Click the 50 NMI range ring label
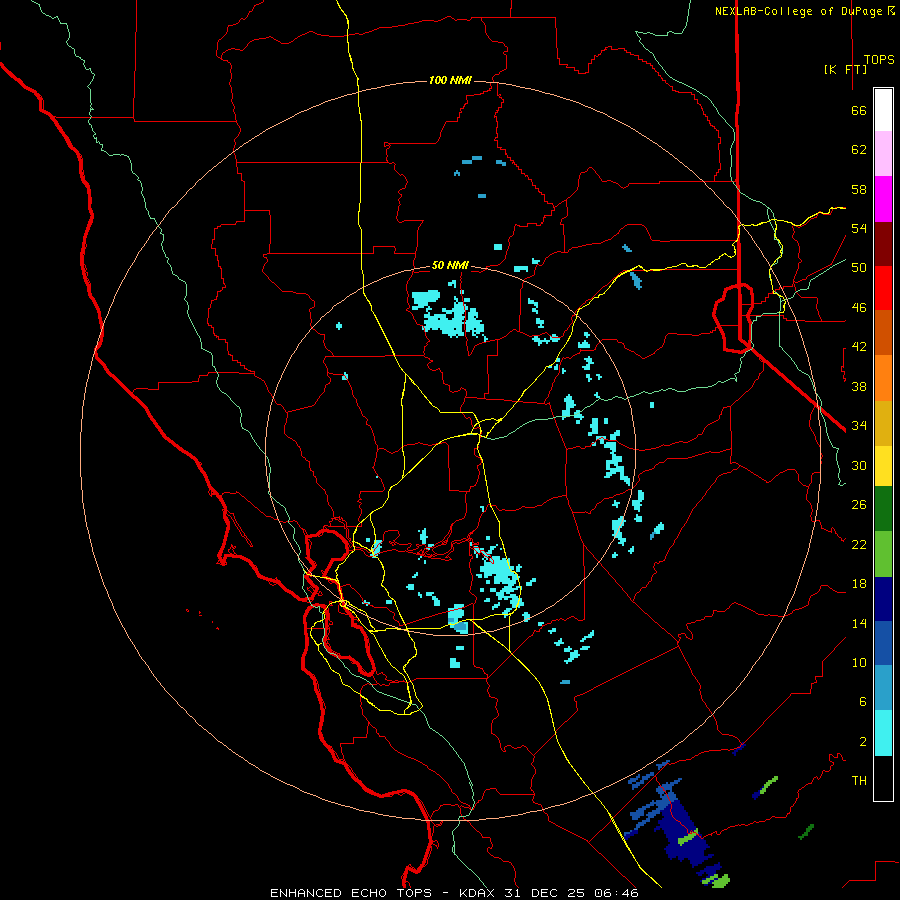 click(x=450, y=265)
